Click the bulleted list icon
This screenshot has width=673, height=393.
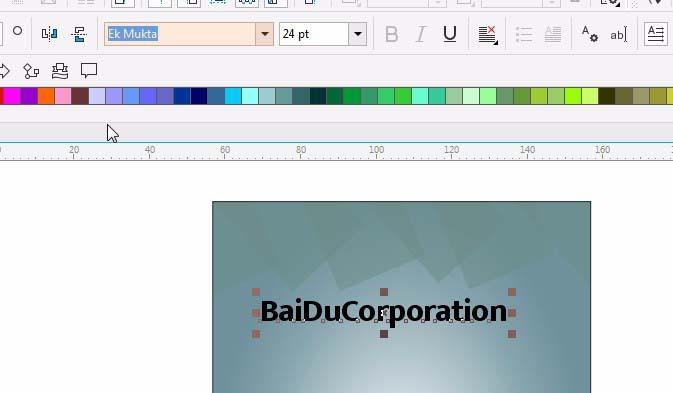tap(524, 34)
